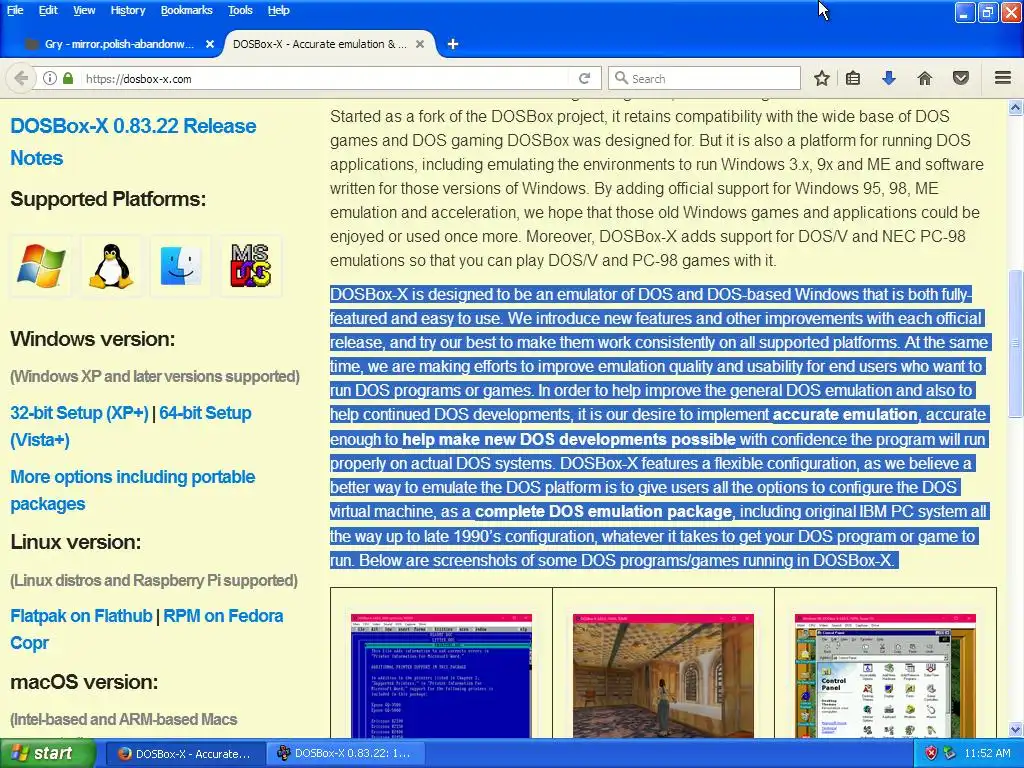This screenshot has width=1024, height=768.
Task: Open the View menu
Action: (x=84, y=10)
